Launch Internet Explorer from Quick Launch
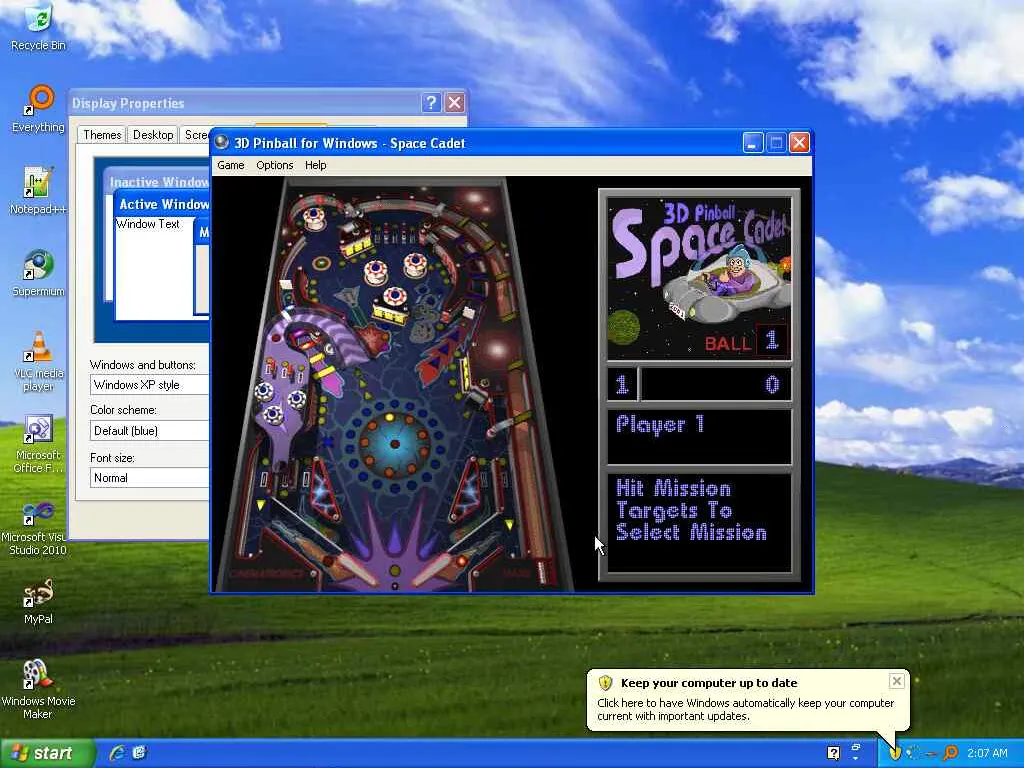1024x768 pixels. pos(117,753)
